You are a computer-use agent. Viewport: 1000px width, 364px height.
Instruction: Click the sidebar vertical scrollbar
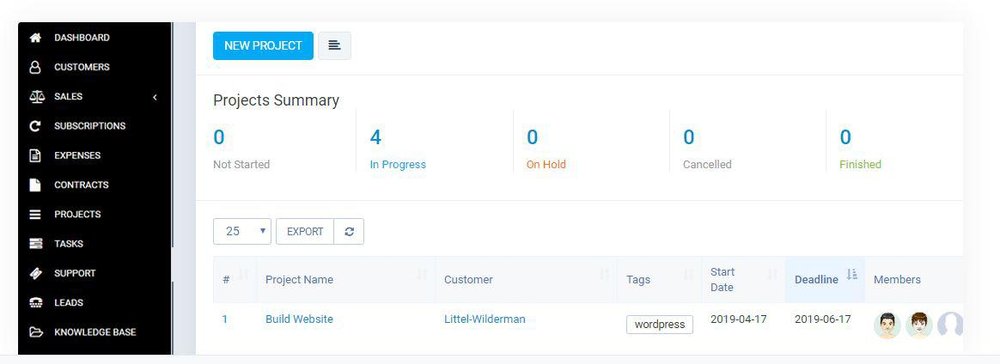pos(172,134)
